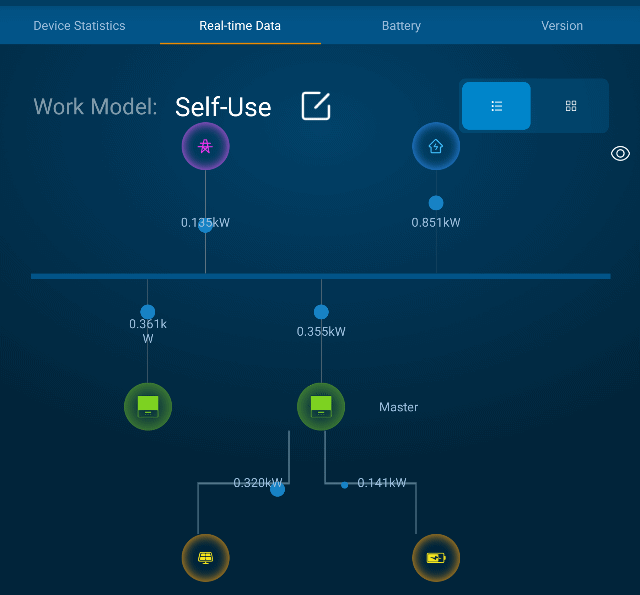
Task: Click the 0.141kW battery power reading
Action: click(x=382, y=483)
